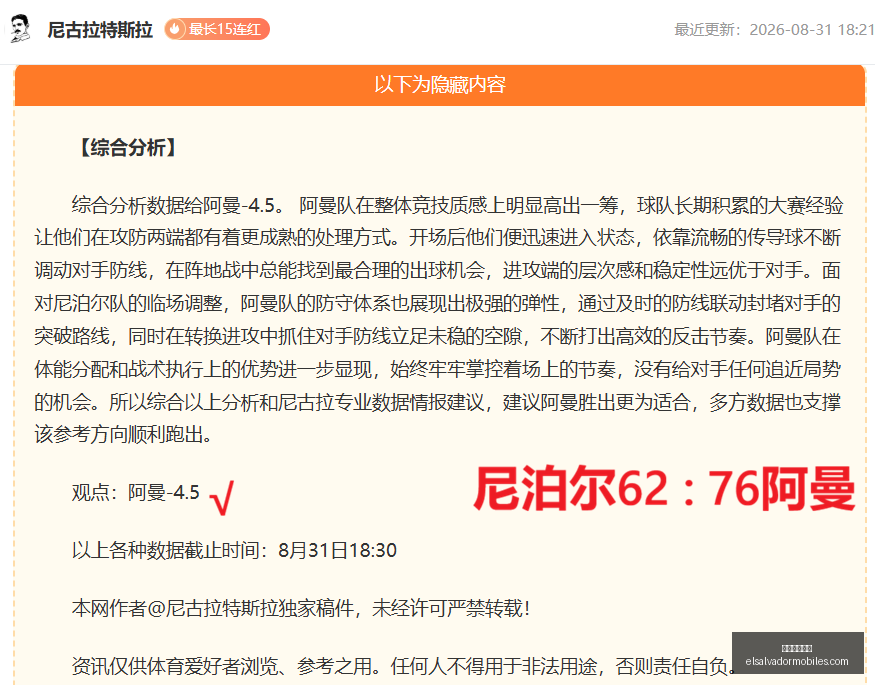Open author name 尼古拉特斯拉 in the header
The height and width of the screenshot is (685, 875).
pos(100,30)
